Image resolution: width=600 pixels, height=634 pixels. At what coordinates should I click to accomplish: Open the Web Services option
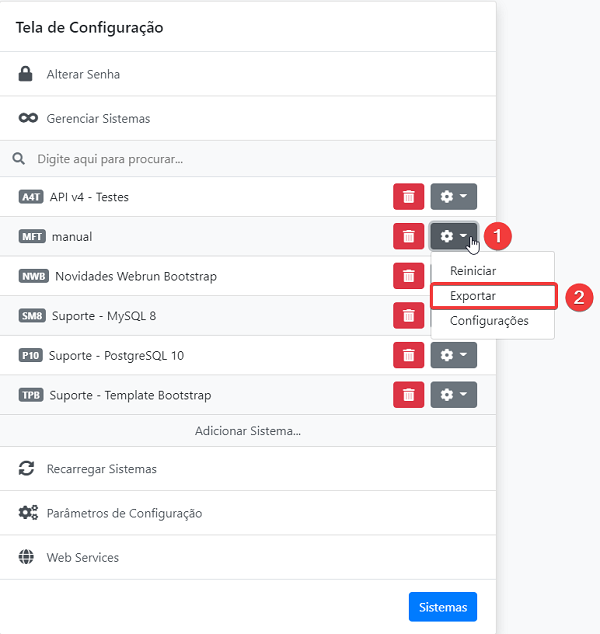(82, 557)
